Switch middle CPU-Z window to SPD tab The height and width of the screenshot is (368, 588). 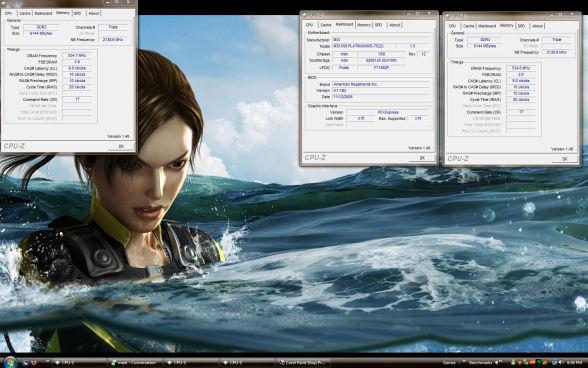(378, 25)
